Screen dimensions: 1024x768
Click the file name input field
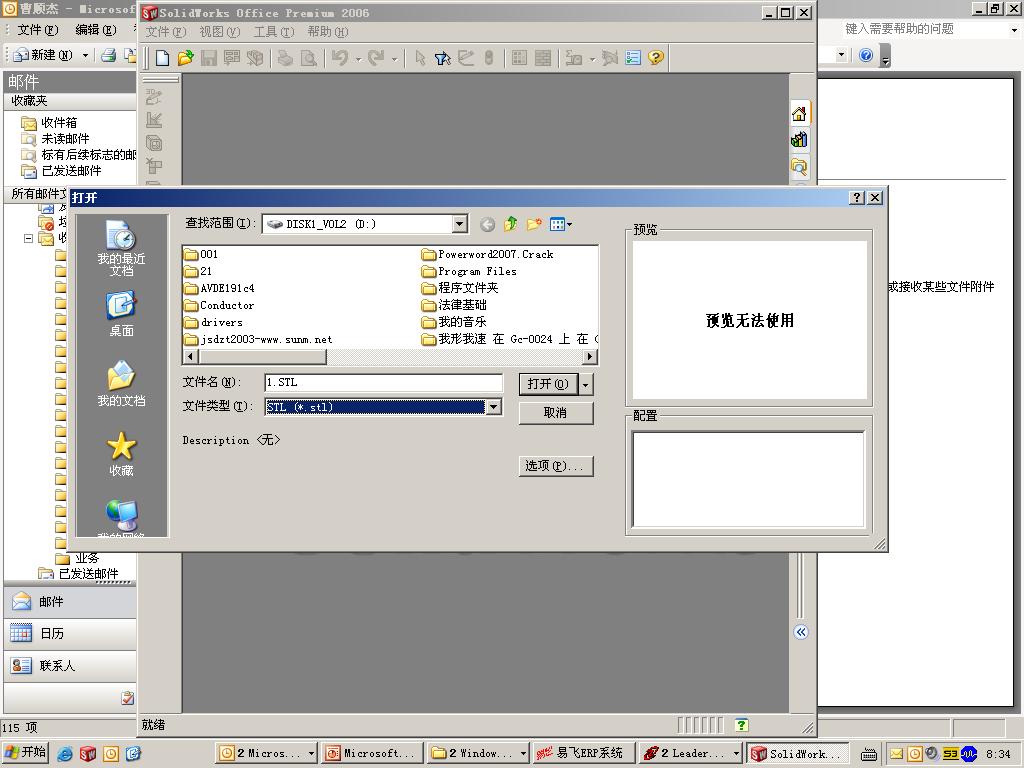coord(383,383)
